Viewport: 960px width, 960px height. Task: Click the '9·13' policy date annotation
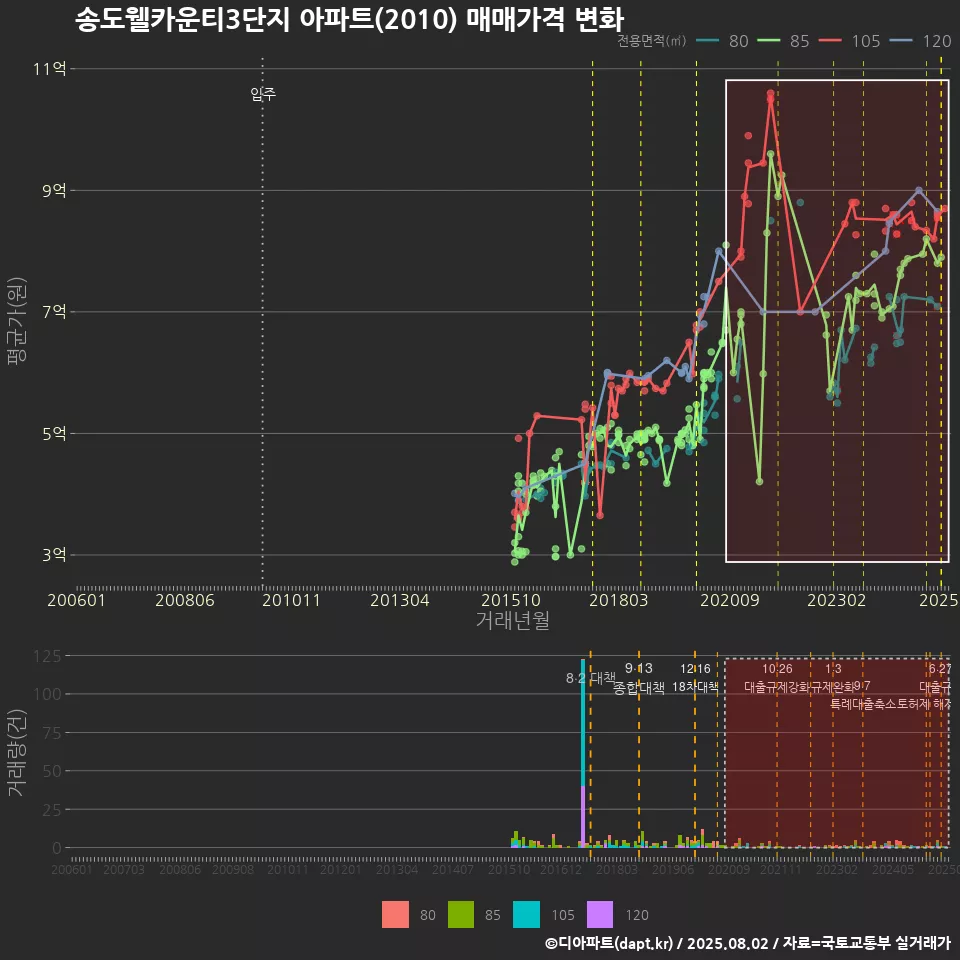[x=639, y=669]
